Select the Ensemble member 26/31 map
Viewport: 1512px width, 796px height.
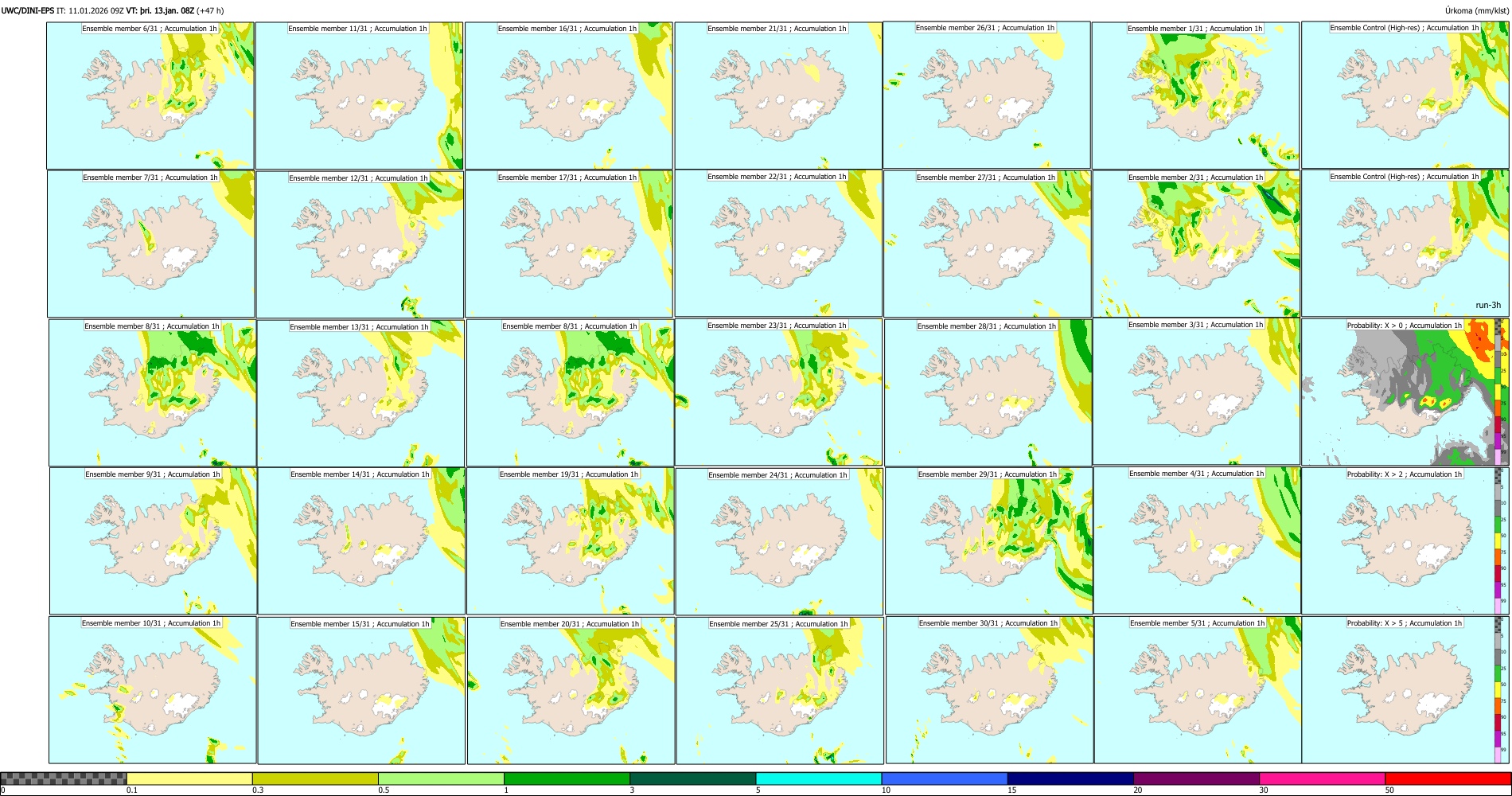(x=987, y=95)
